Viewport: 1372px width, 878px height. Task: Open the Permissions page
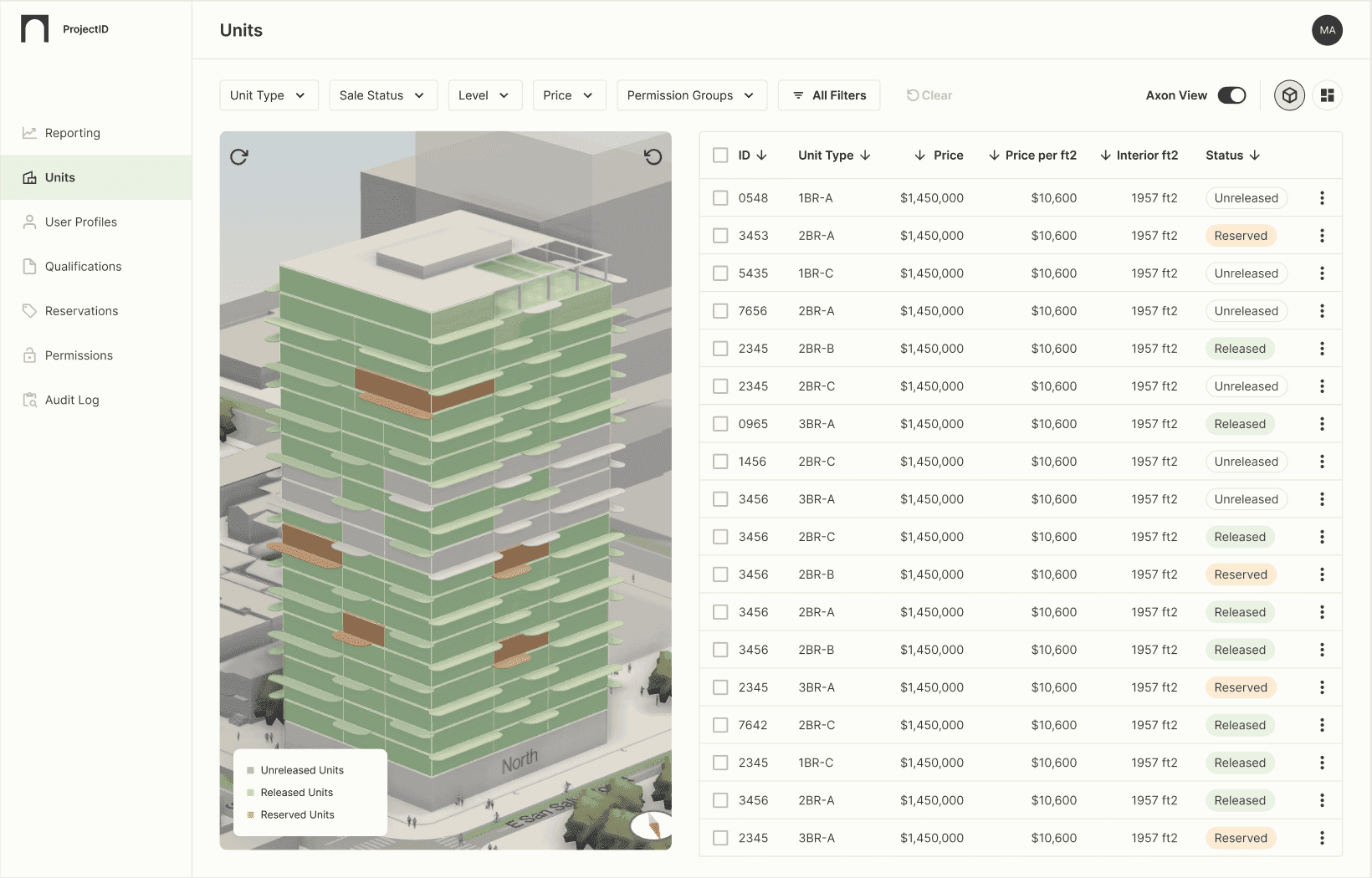pos(79,355)
